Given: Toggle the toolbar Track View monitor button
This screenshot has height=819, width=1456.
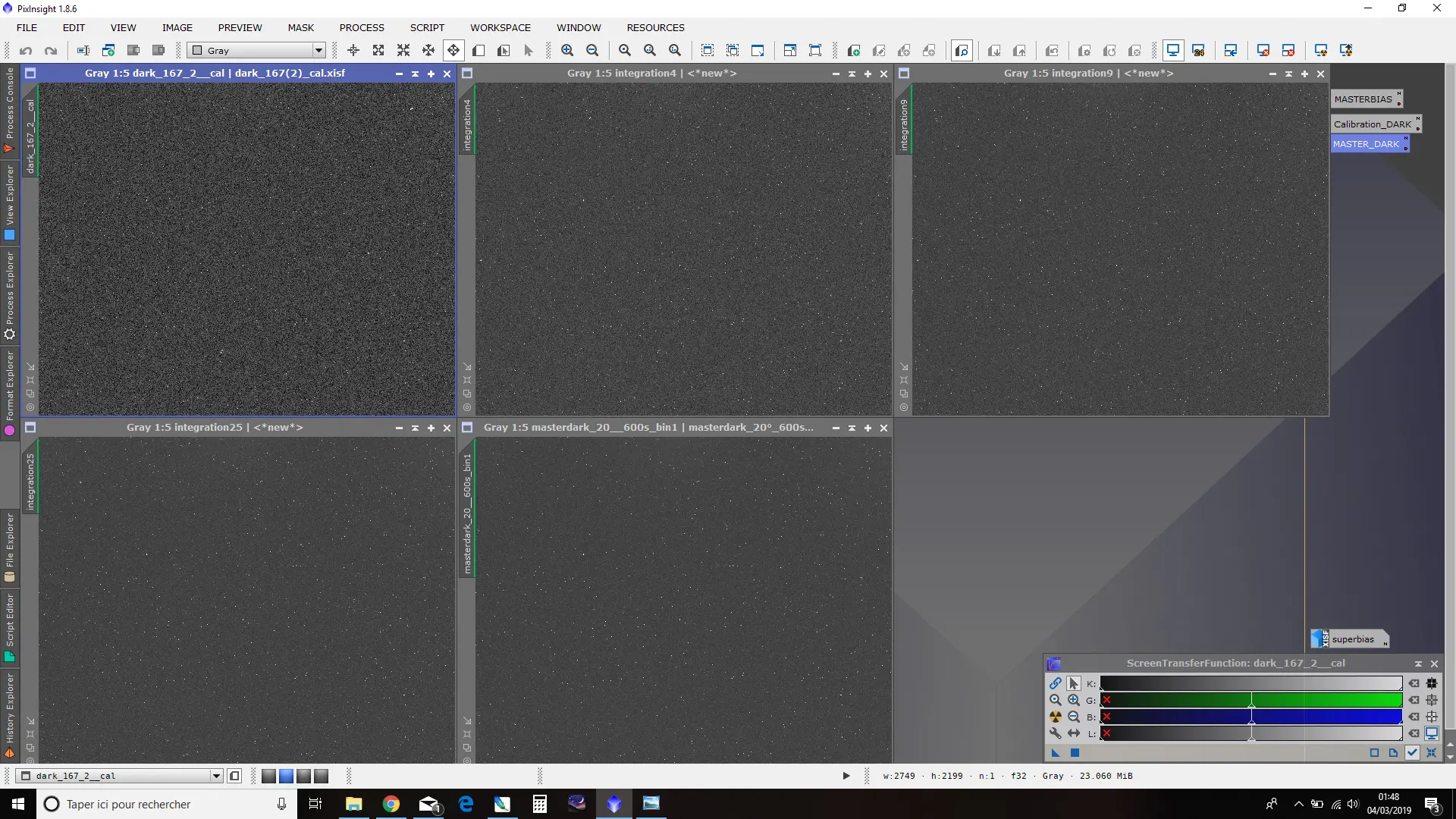Looking at the screenshot, I should (x=1173, y=51).
